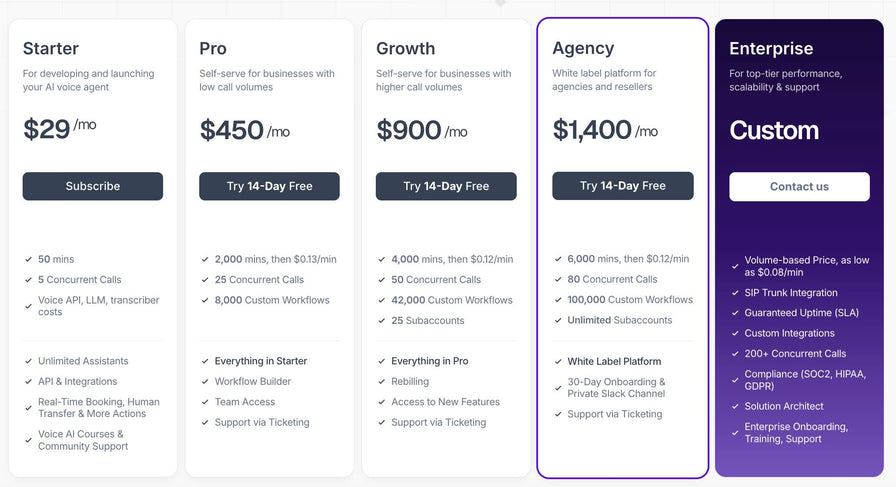Image resolution: width=896 pixels, height=487 pixels.
Task: Click the checkmark beside White Label Platform
Action: point(558,361)
